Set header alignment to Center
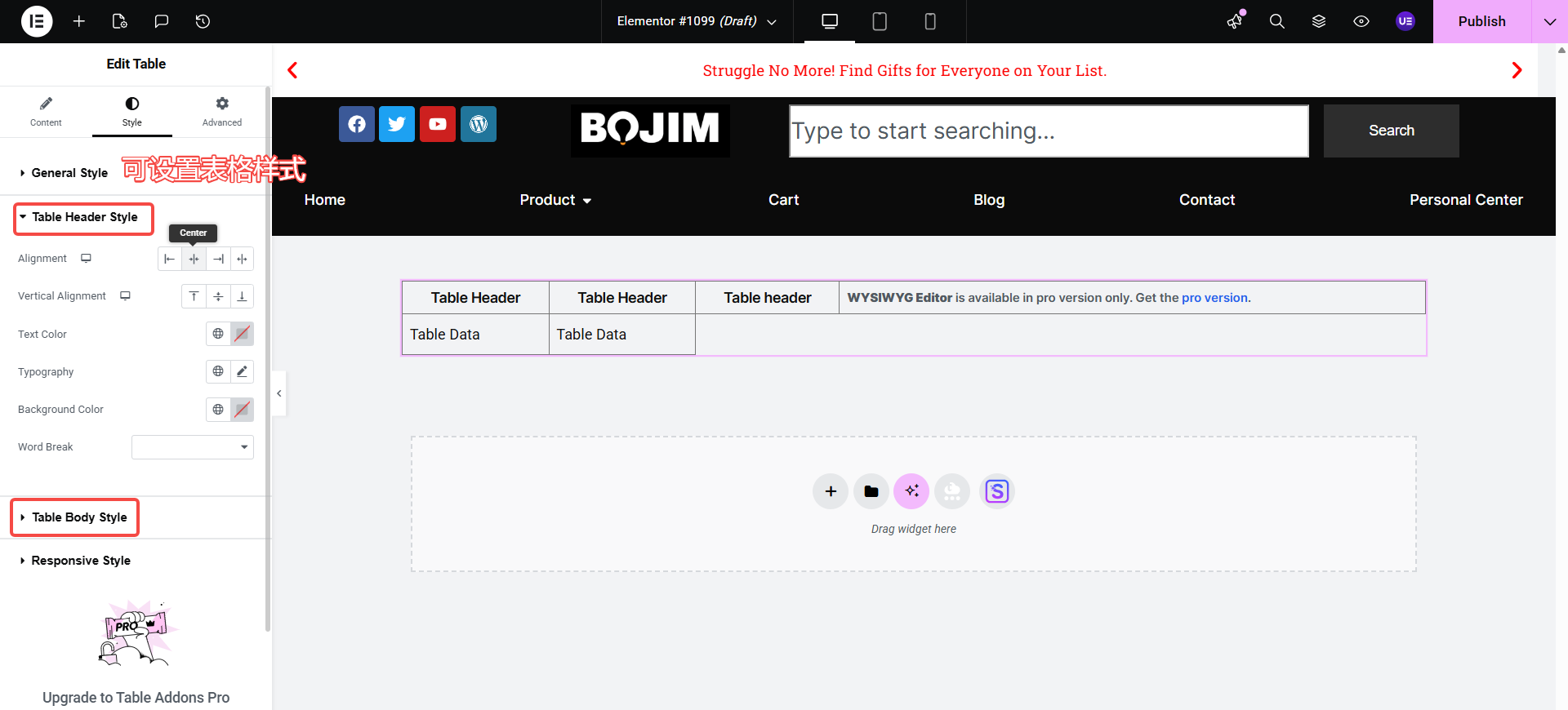1568x710 pixels. coord(194,259)
